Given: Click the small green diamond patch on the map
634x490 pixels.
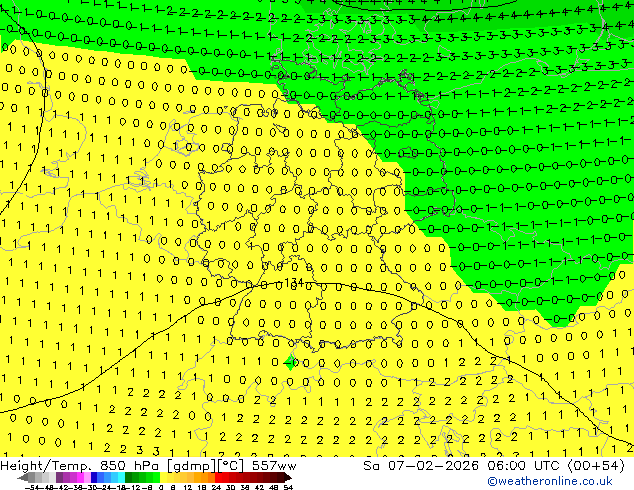Looking at the screenshot, I should coord(290,362).
